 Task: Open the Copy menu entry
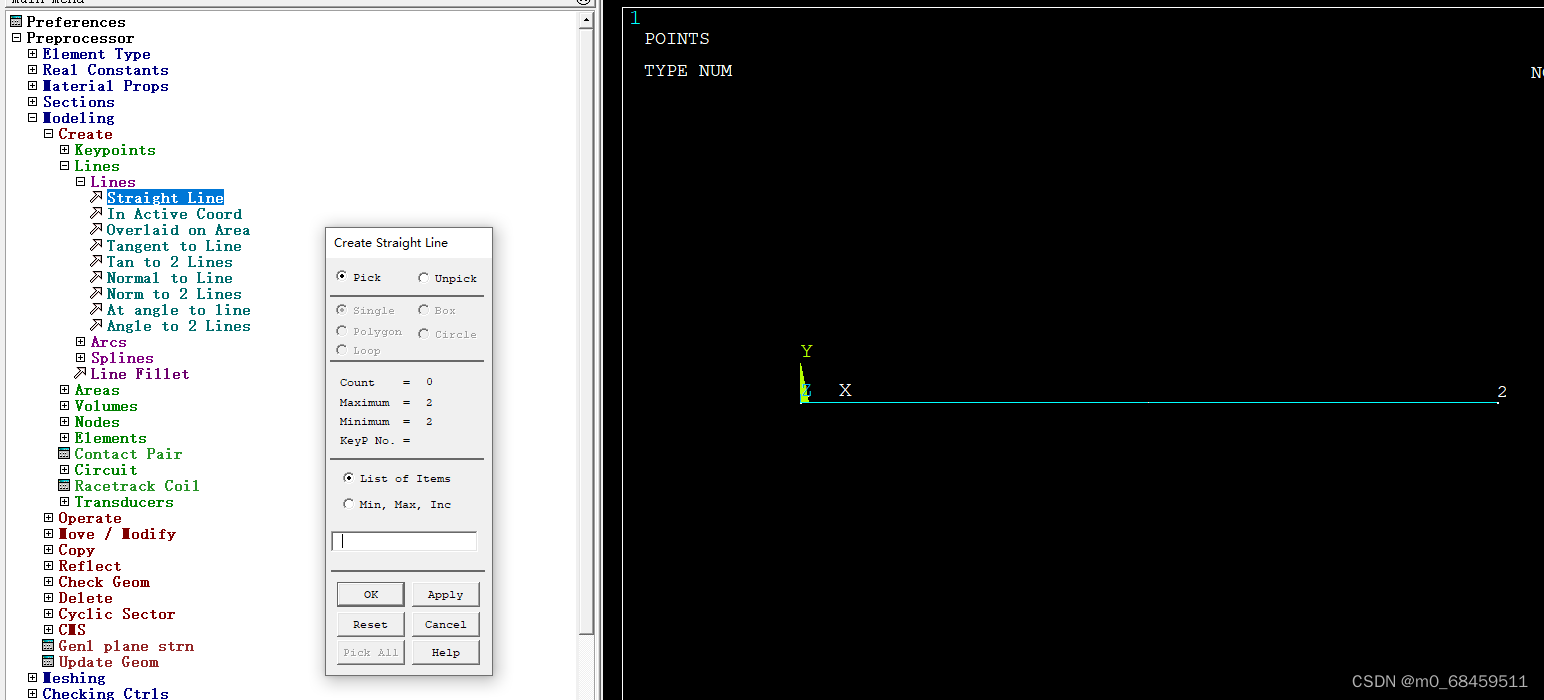pos(77,550)
